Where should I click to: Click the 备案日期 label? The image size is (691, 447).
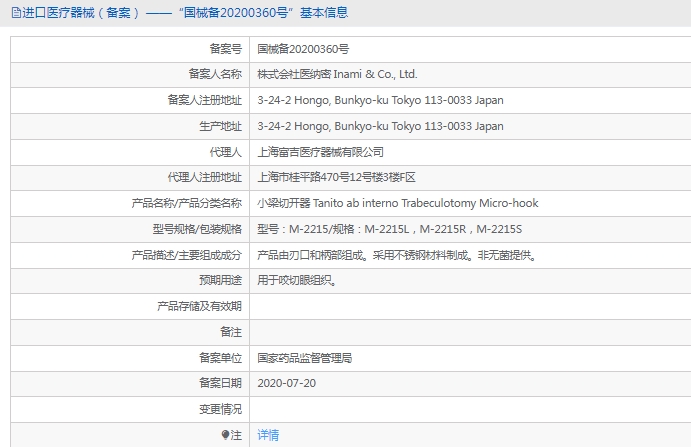(220, 383)
